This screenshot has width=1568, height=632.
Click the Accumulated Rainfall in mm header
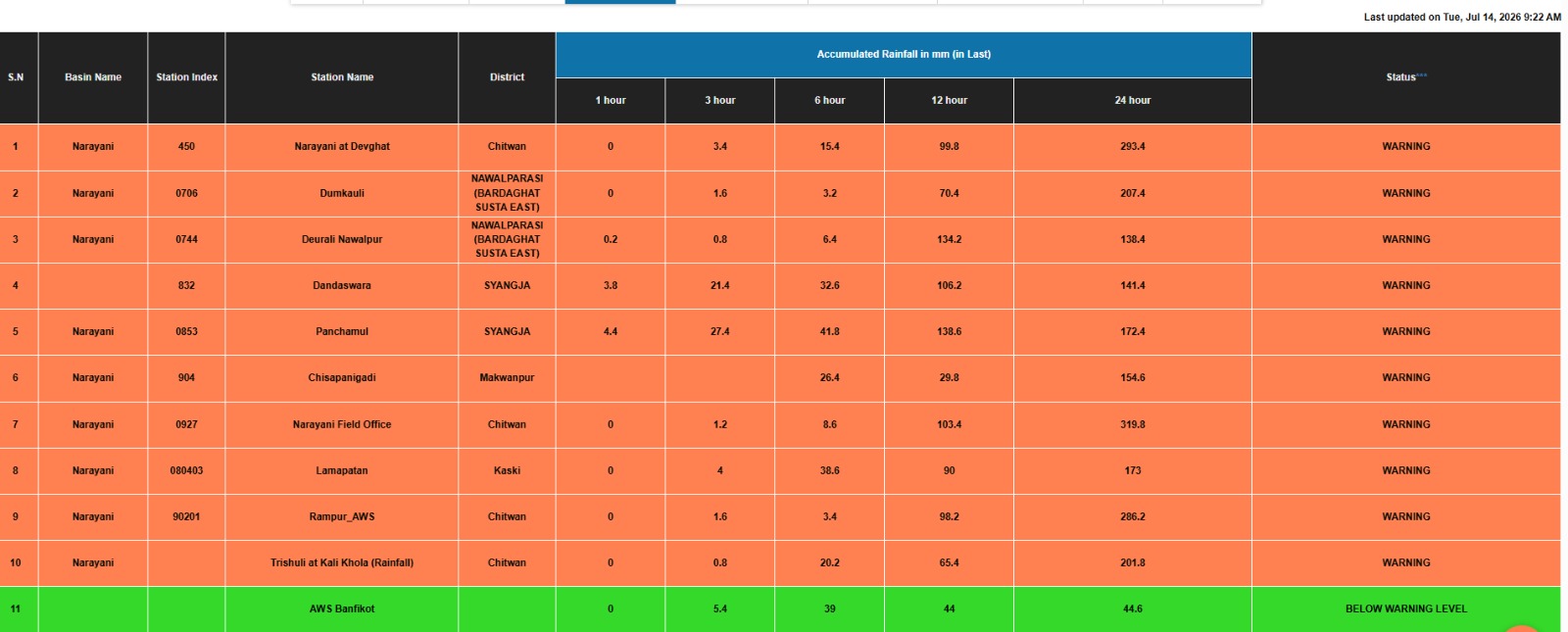click(x=904, y=55)
